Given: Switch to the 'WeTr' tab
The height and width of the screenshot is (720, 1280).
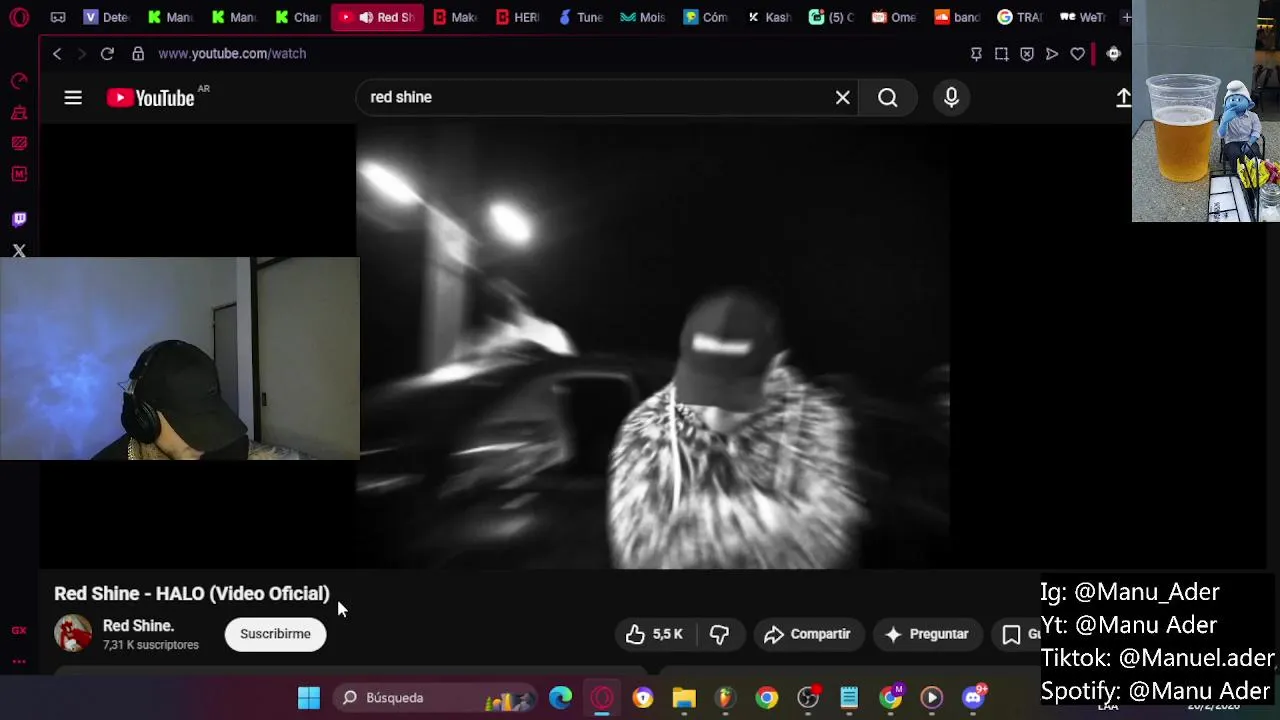Looking at the screenshot, I should coord(1083,17).
